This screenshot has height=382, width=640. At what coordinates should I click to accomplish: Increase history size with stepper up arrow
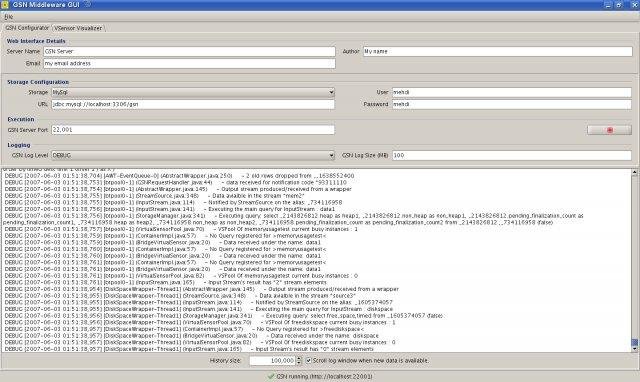tap(299, 358)
